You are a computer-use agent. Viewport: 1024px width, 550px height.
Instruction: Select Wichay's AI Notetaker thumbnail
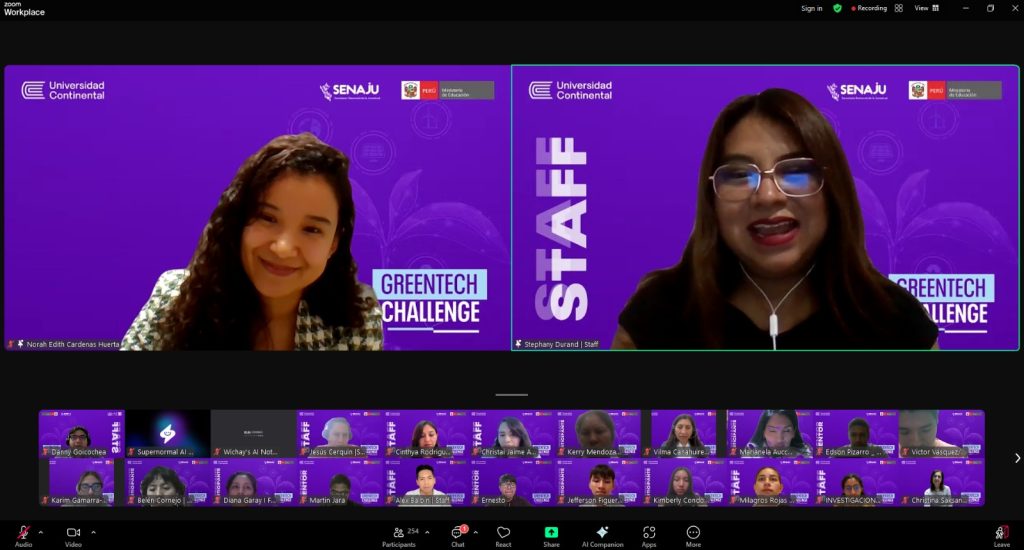(254, 433)
